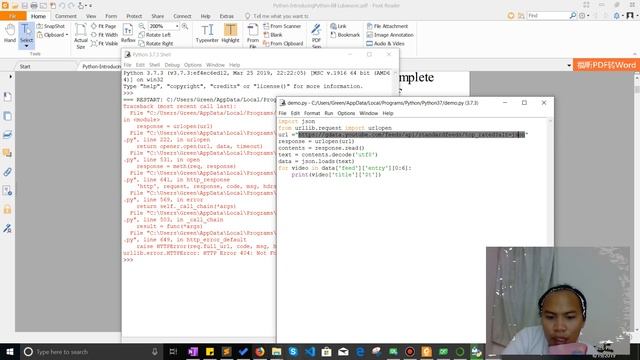The width and height of the screenshot is (640, 360).
Task: Open Firefox from the taskbar
Action: [x=260, y=351]
